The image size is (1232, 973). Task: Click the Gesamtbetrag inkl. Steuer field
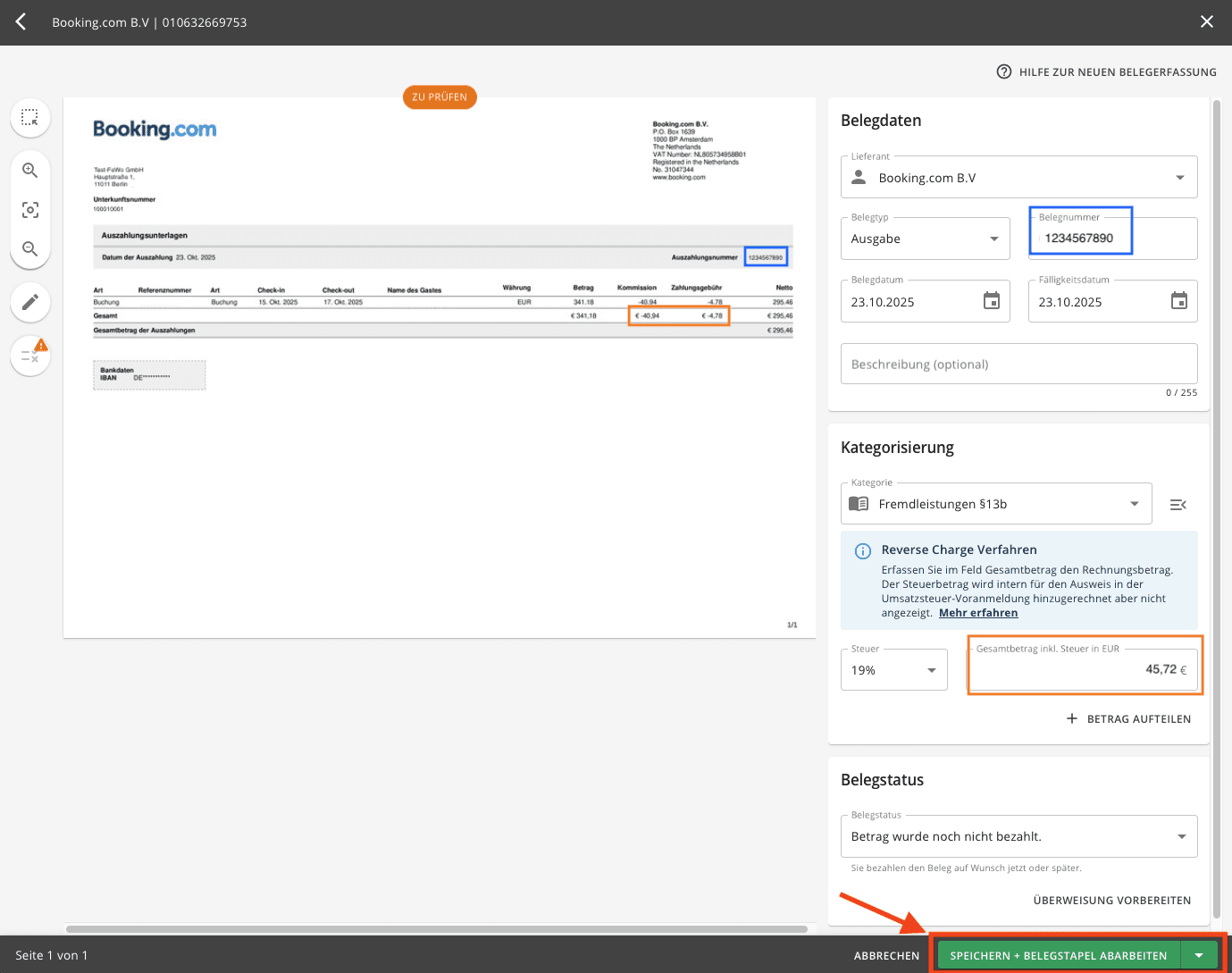click(x=1085, y=669)
